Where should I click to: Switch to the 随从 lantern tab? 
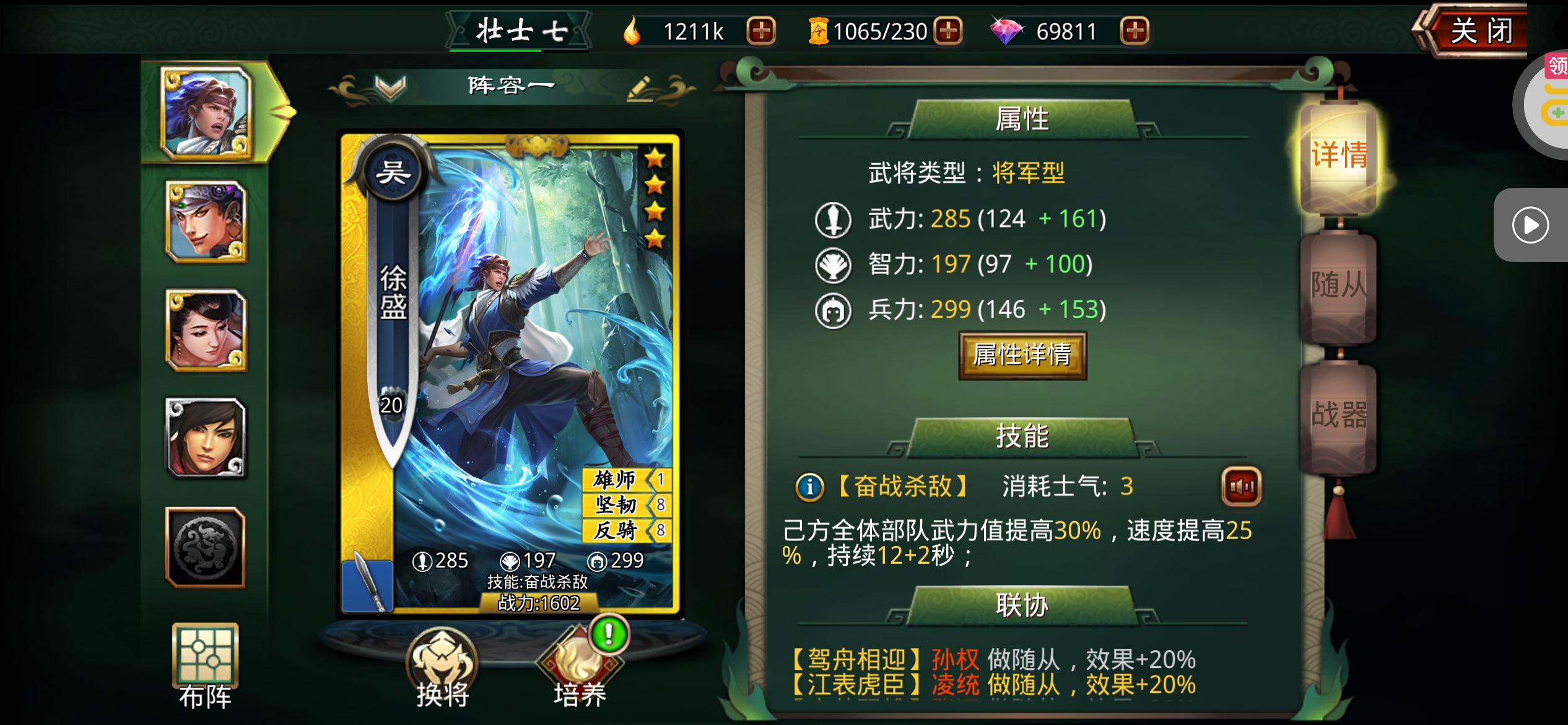[1339, 287]
